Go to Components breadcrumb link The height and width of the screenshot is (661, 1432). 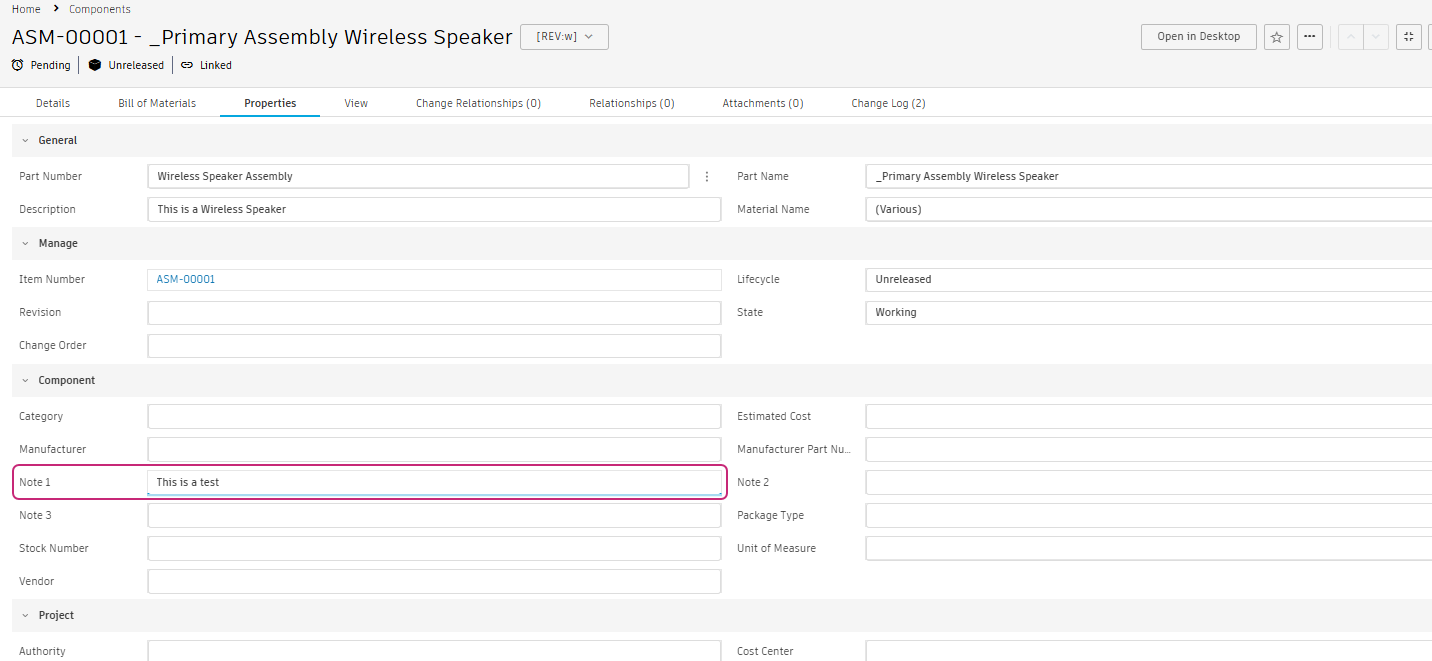pyautogui.click(x=100, y=9)
